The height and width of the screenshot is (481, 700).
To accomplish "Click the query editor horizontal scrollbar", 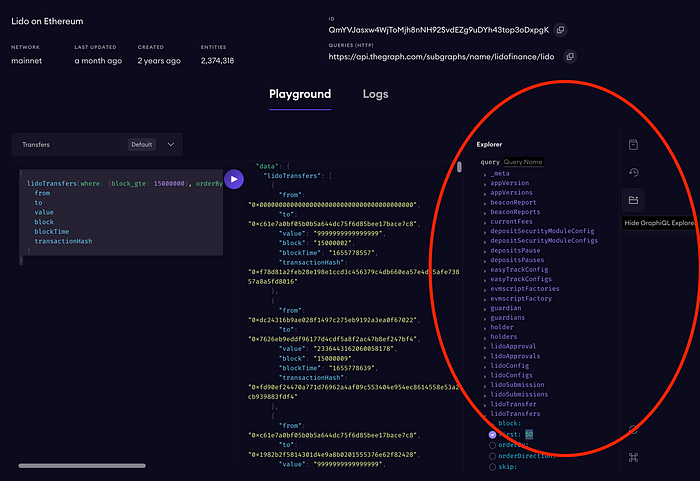I will point(82,466).
